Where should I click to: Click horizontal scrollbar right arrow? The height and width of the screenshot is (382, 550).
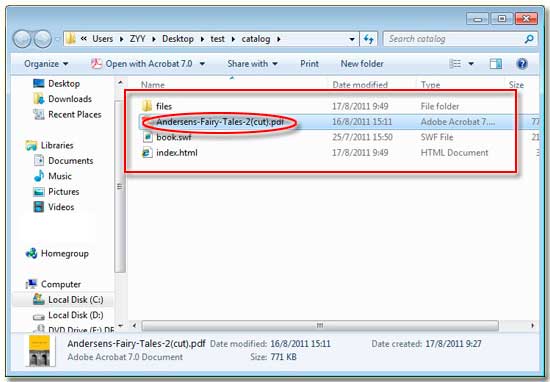click(532, 326)
